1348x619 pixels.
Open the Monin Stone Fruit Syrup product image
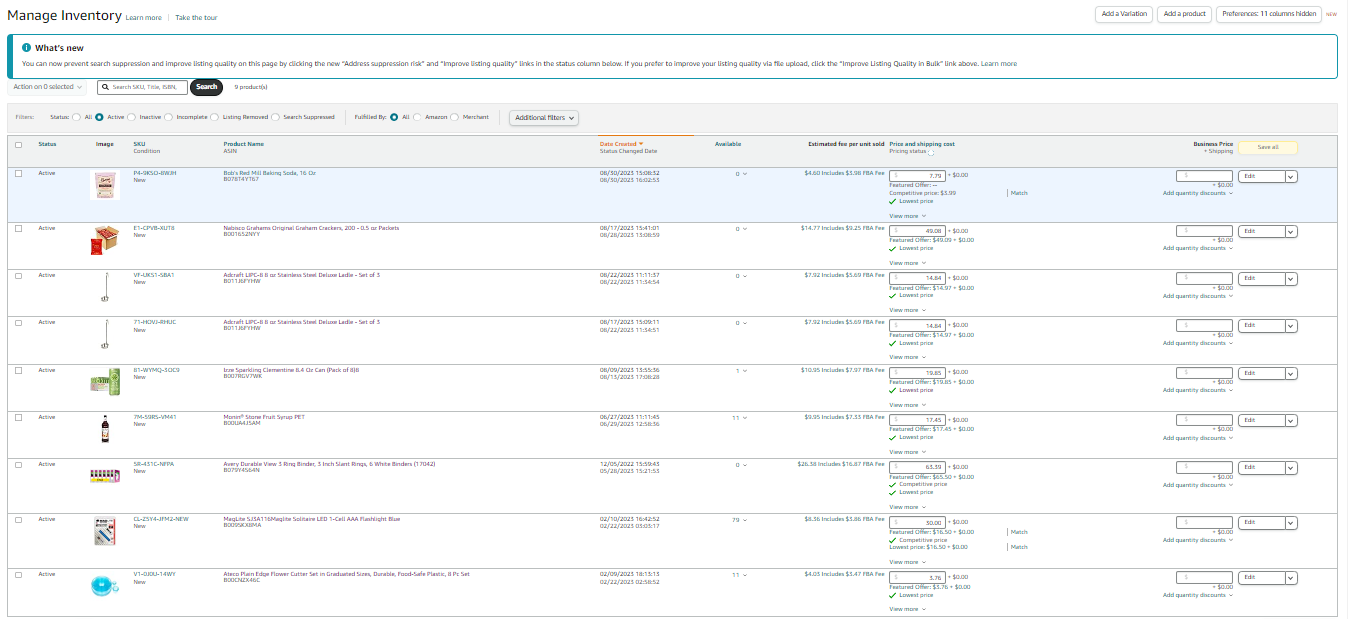click(x=105, y=428)
